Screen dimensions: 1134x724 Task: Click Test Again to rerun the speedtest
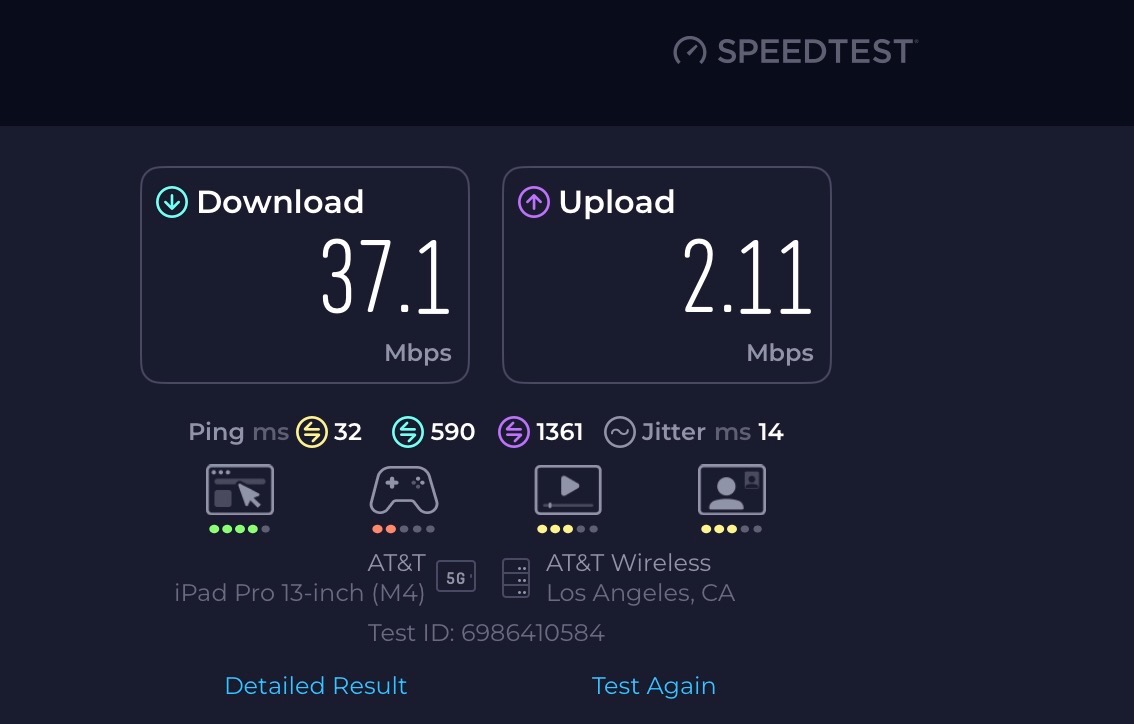tap(654, 686)
